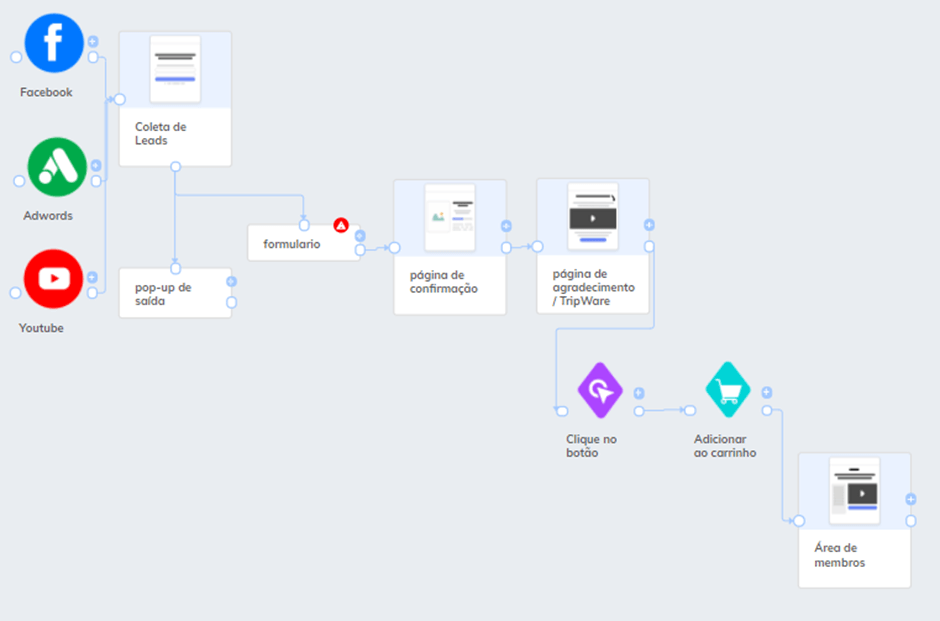
Task: Click the input port of página de agradecimento
Action: pyautogui.click(x=538, y=246)
